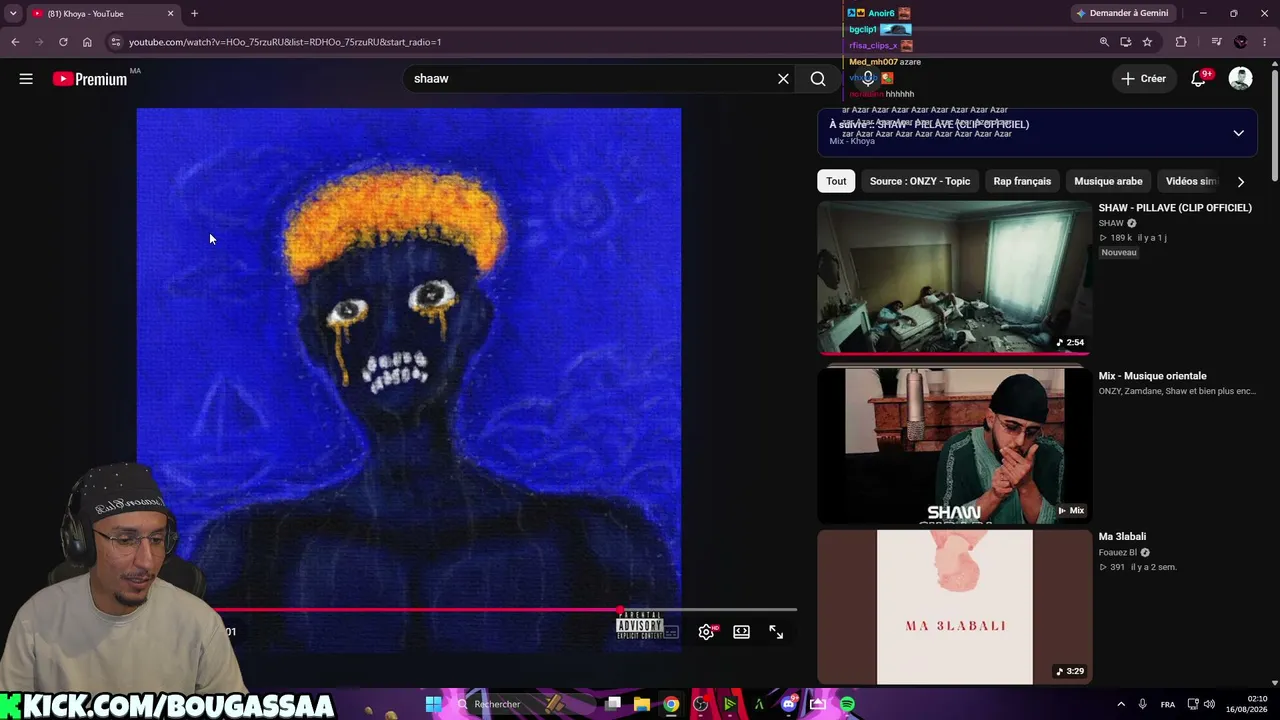The width and height of the screenshot is (1280, 720).
Task: Open the zoom magnifier in address bar
Action: point(1104,42)
